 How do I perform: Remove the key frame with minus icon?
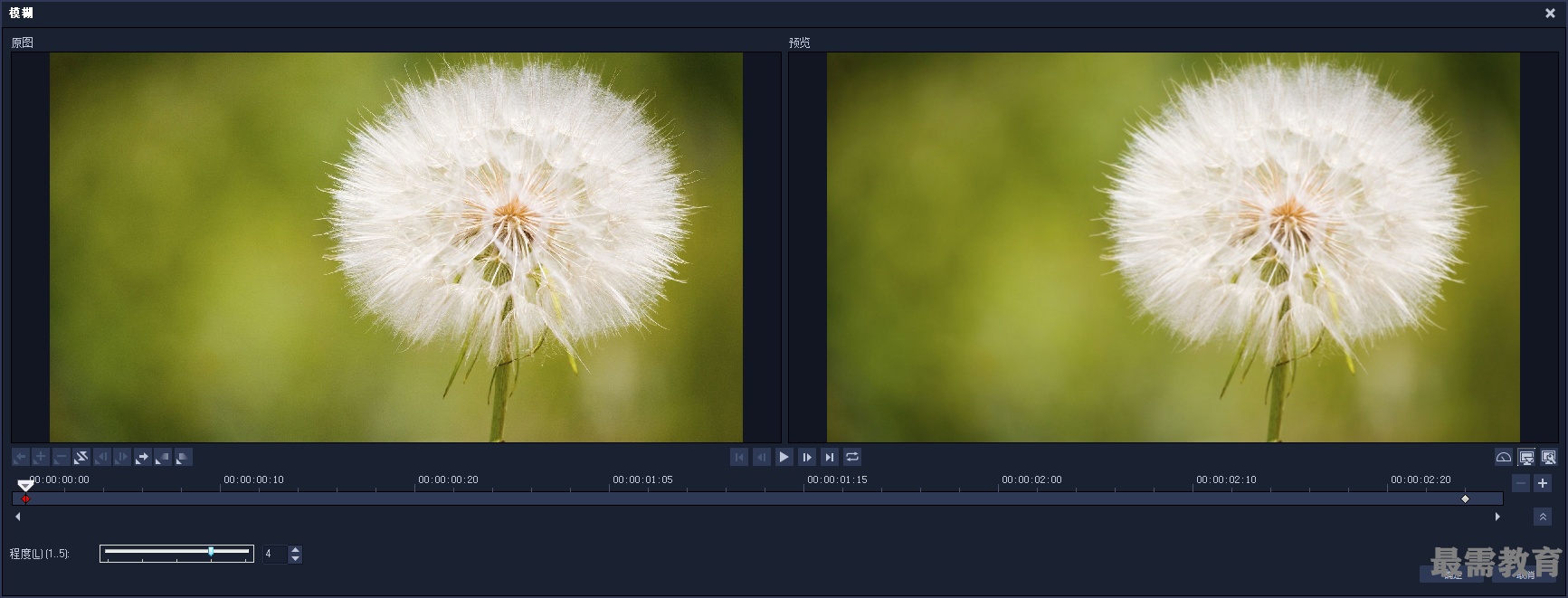[61, 458]
